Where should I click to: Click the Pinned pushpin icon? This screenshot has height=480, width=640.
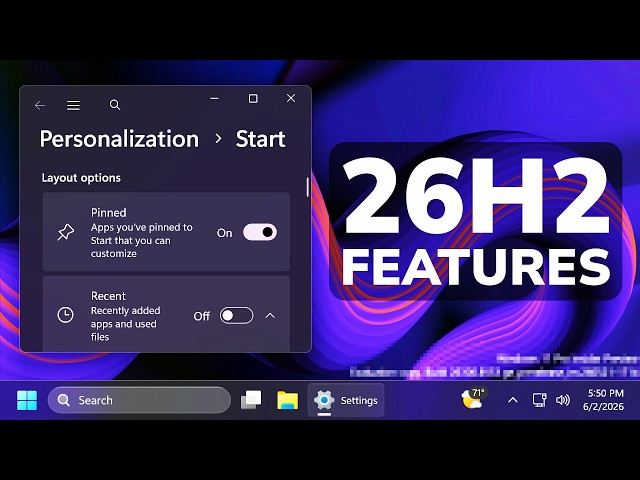tap(66, 232)
